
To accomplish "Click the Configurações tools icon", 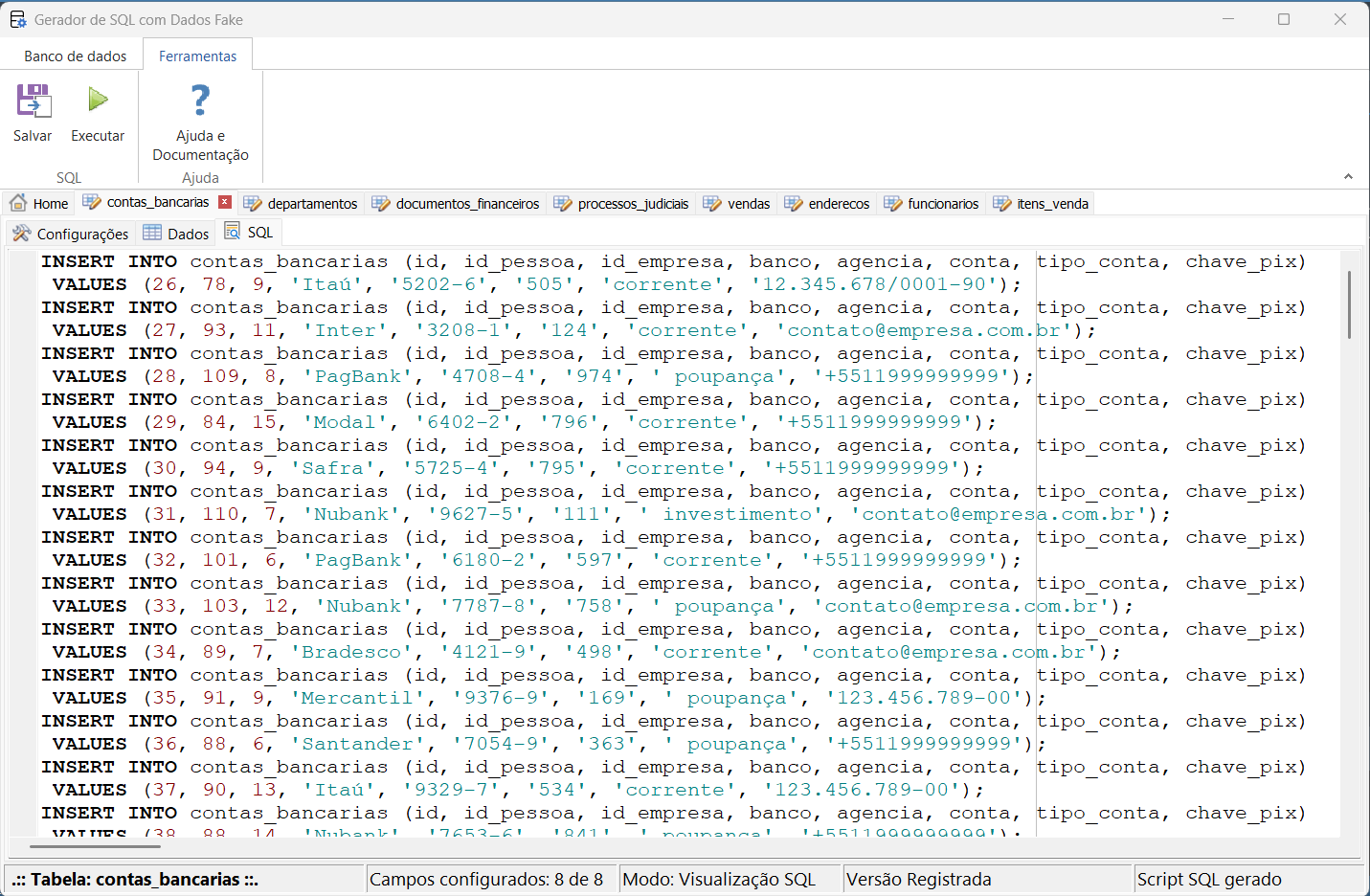I will pyautogui.click(x=21, y=234).
